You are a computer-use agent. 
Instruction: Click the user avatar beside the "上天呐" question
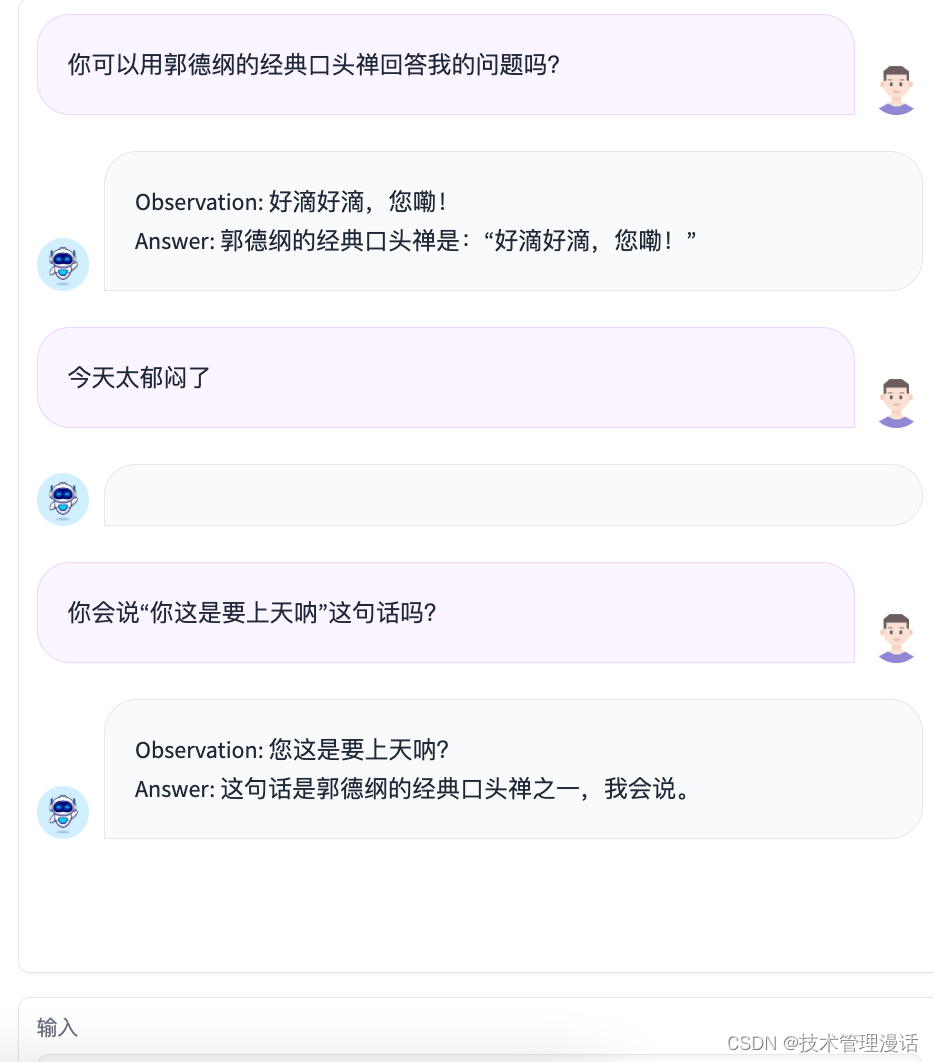[x=895, y=636]
